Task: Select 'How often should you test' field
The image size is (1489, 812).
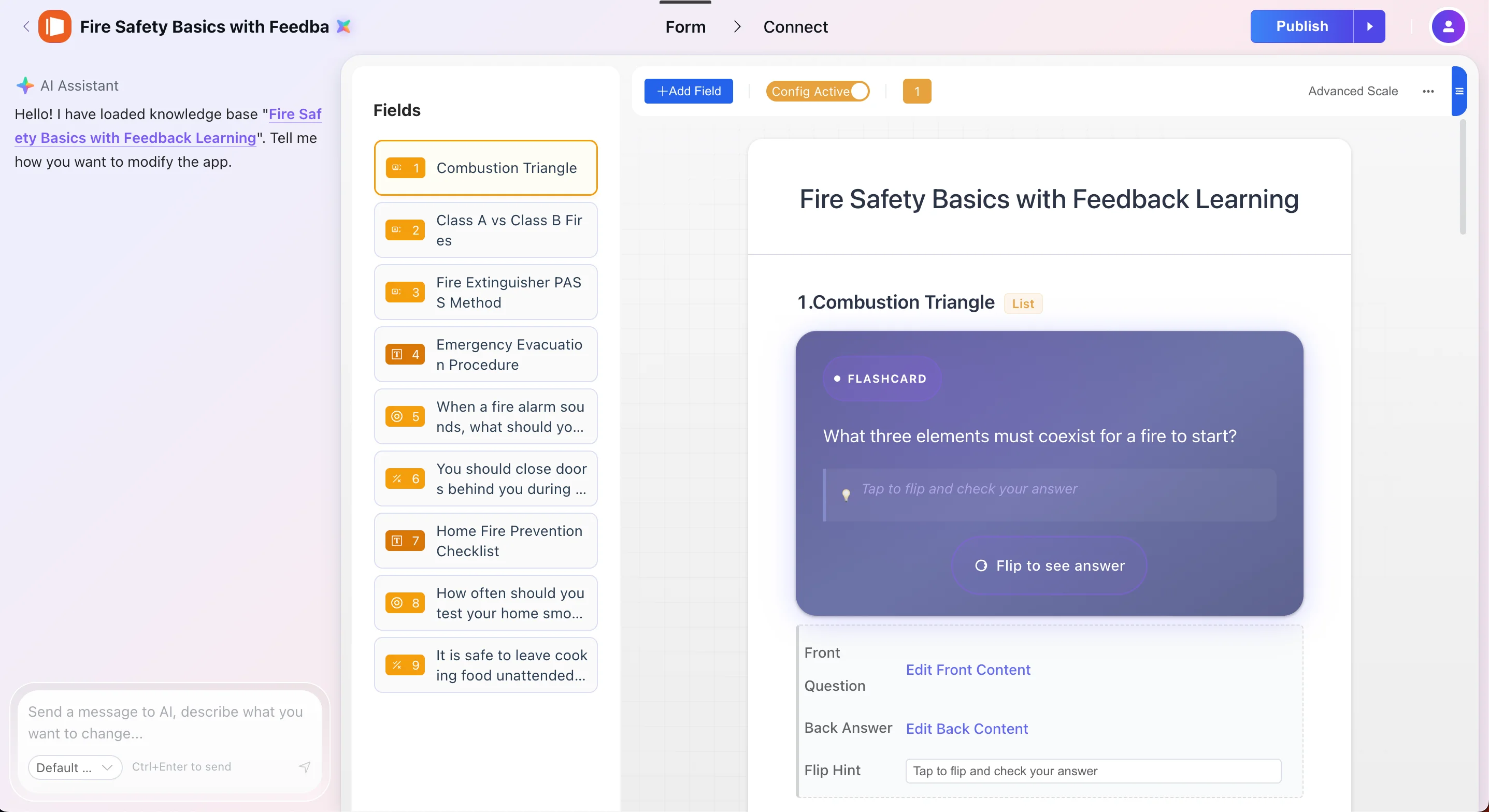Action: [x=485, y=603]
